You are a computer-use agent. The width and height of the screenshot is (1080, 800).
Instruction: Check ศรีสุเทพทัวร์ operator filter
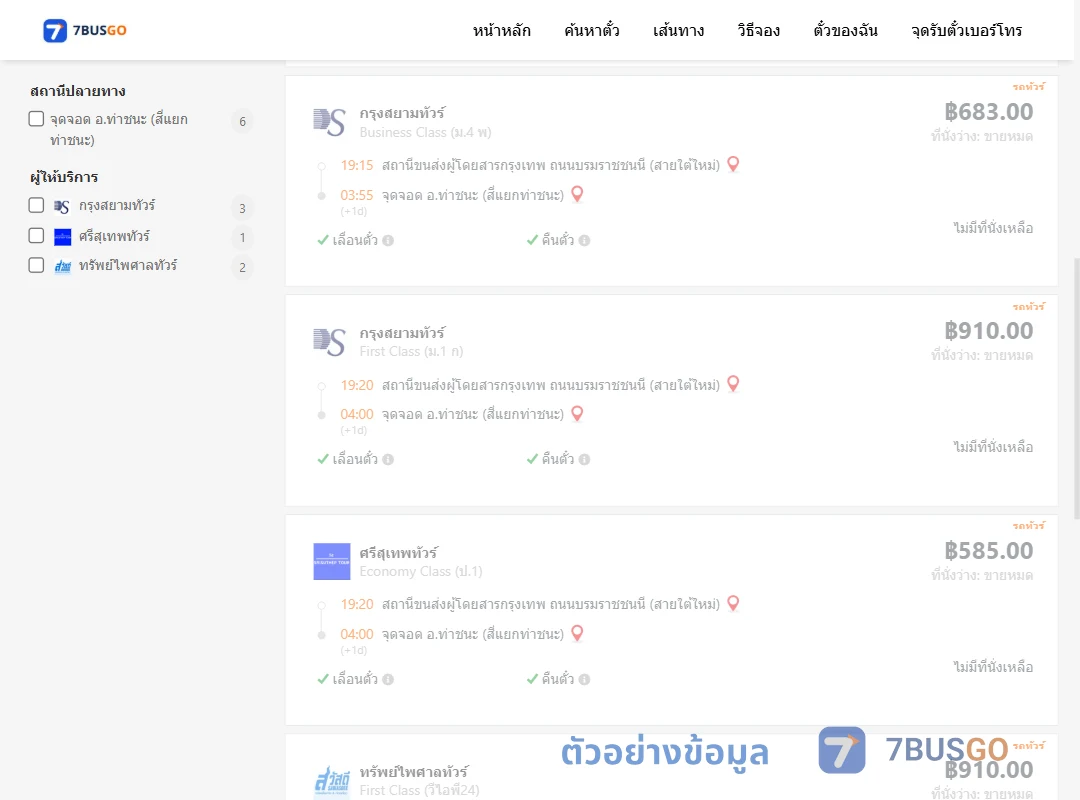[37, 236]
